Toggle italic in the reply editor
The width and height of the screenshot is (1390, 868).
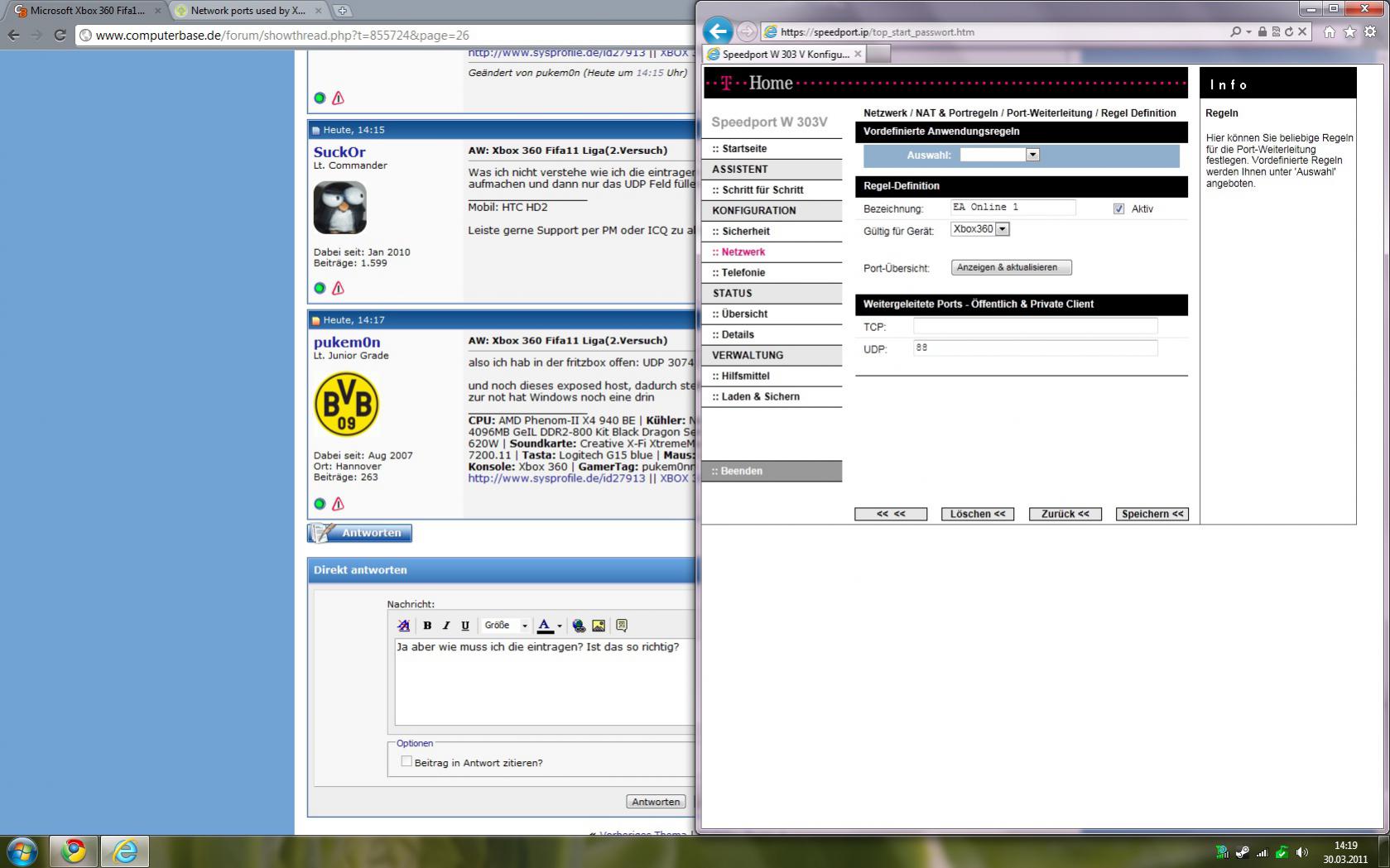pos(446,626)
